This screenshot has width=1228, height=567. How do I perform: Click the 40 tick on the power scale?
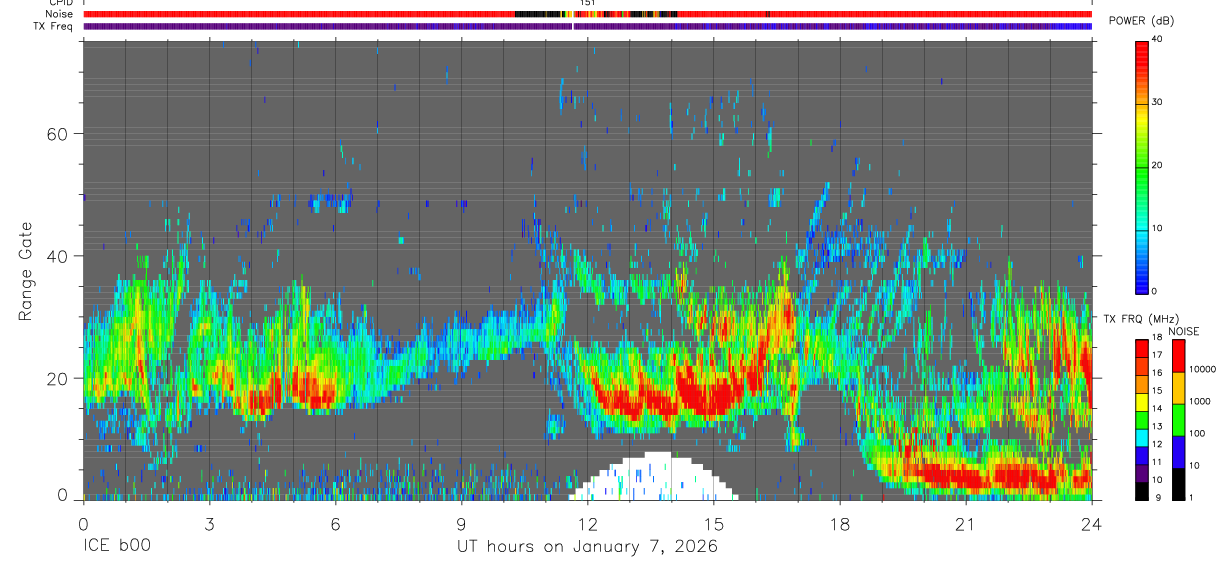1159,39
